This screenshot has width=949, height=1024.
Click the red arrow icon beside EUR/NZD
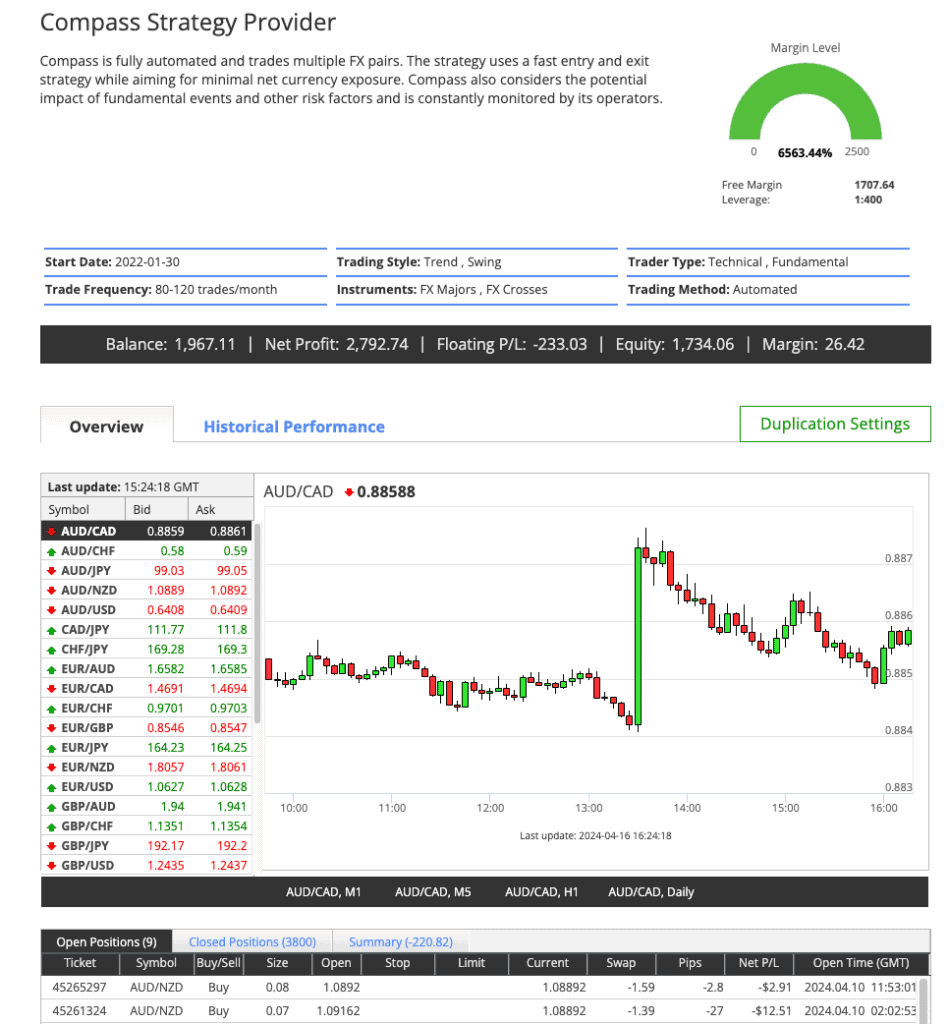click(x=51, y=767)
